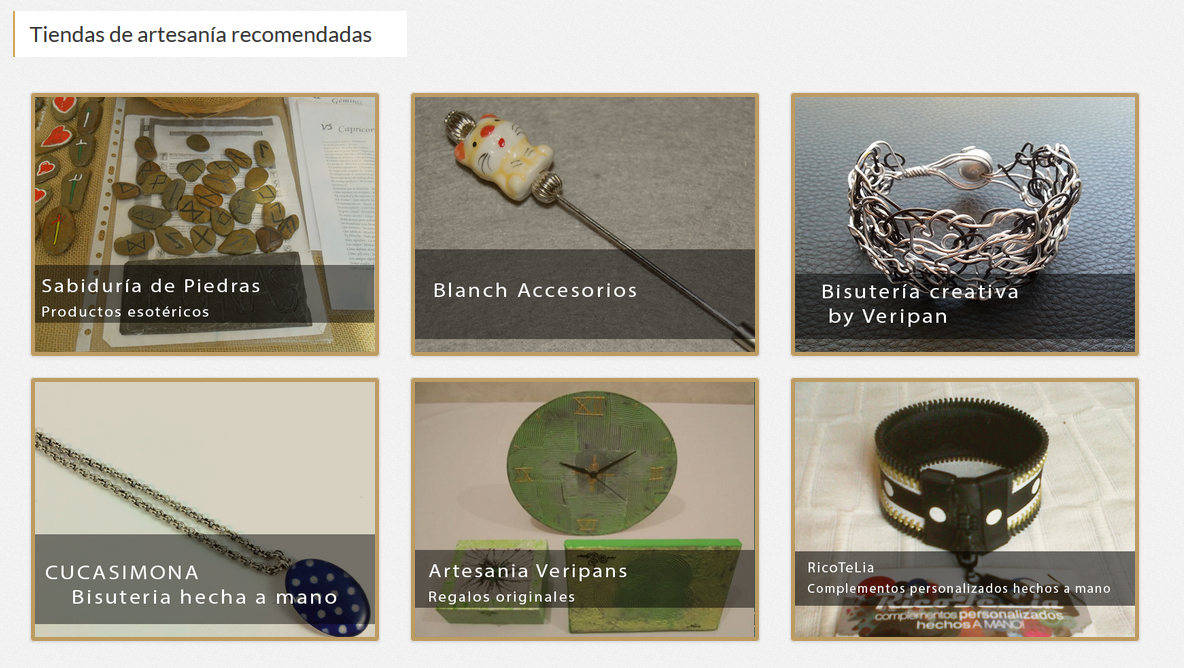Click the RicoTeLia shop title

click(840, 568)
